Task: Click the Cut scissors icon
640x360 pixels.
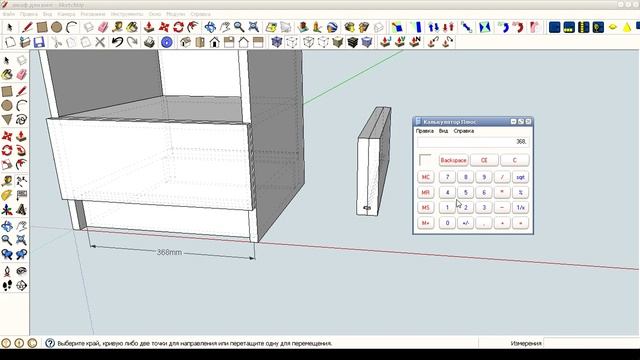Action: pyautogui.click(x=56, y=42)
